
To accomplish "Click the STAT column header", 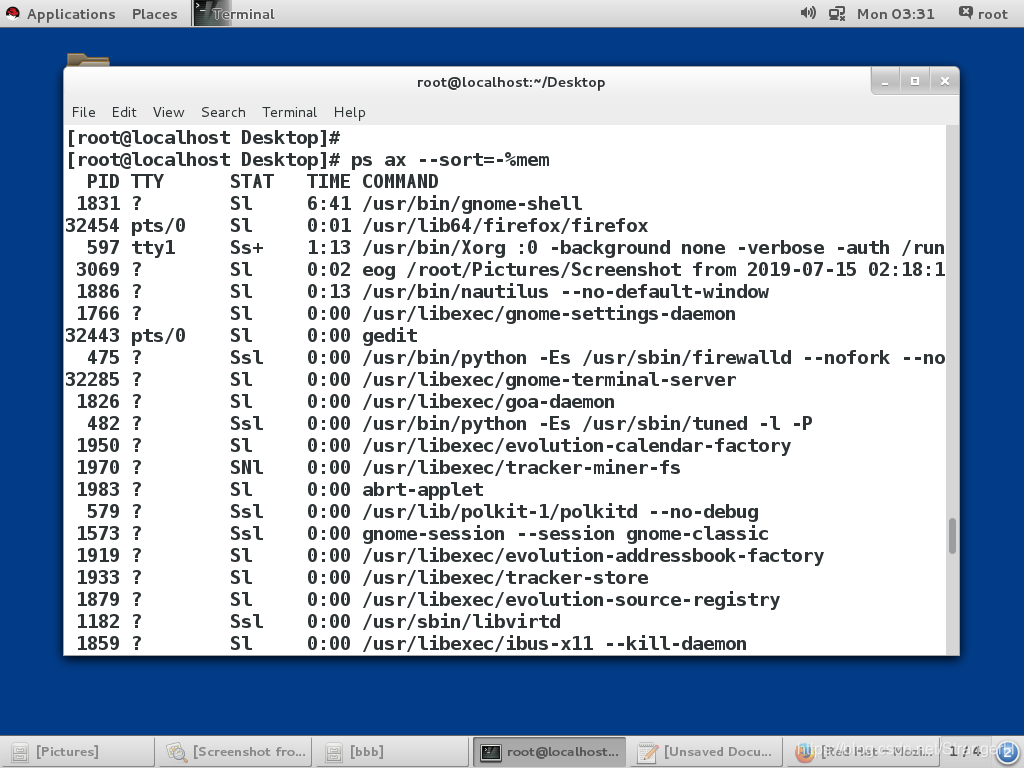I will [251, 182].
